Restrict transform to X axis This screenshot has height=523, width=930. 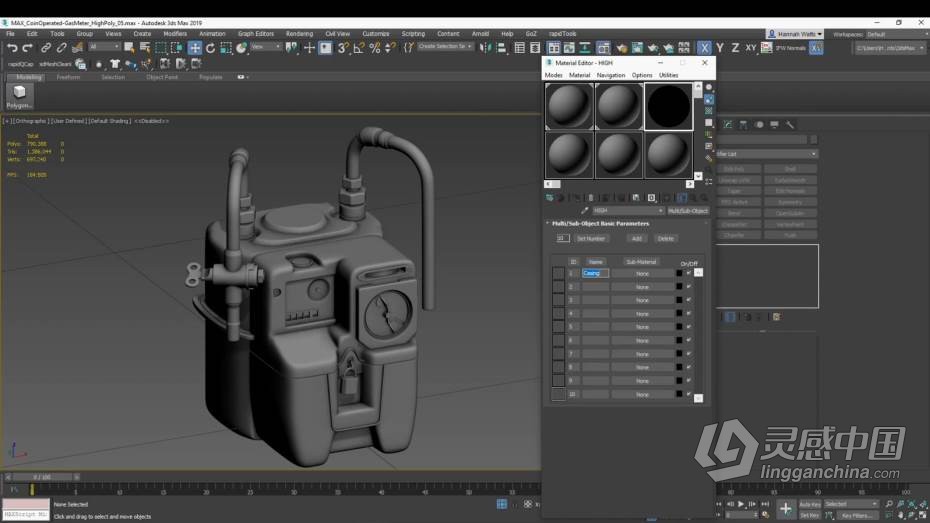tap(704, 48)
